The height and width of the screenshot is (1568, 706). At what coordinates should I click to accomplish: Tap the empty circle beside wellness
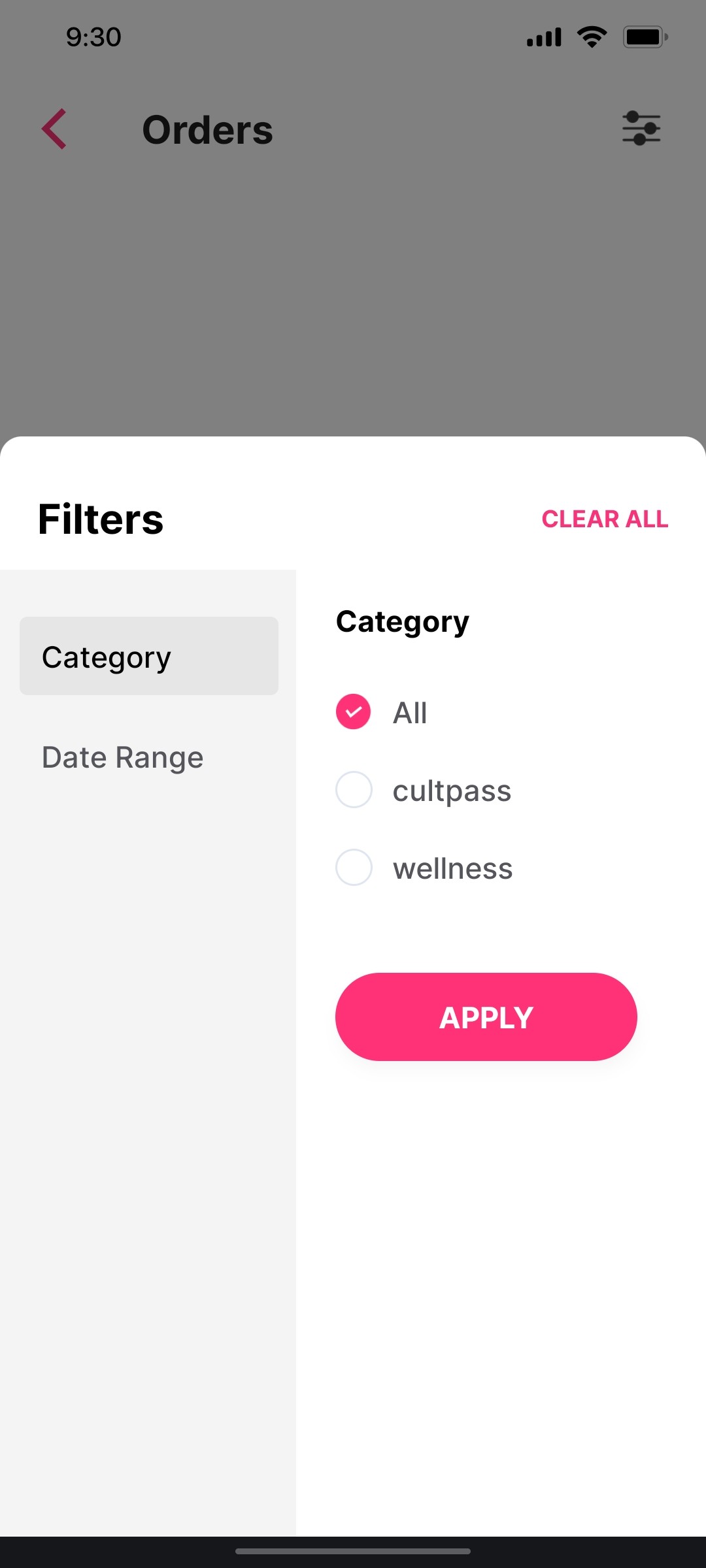click(353, 868)
